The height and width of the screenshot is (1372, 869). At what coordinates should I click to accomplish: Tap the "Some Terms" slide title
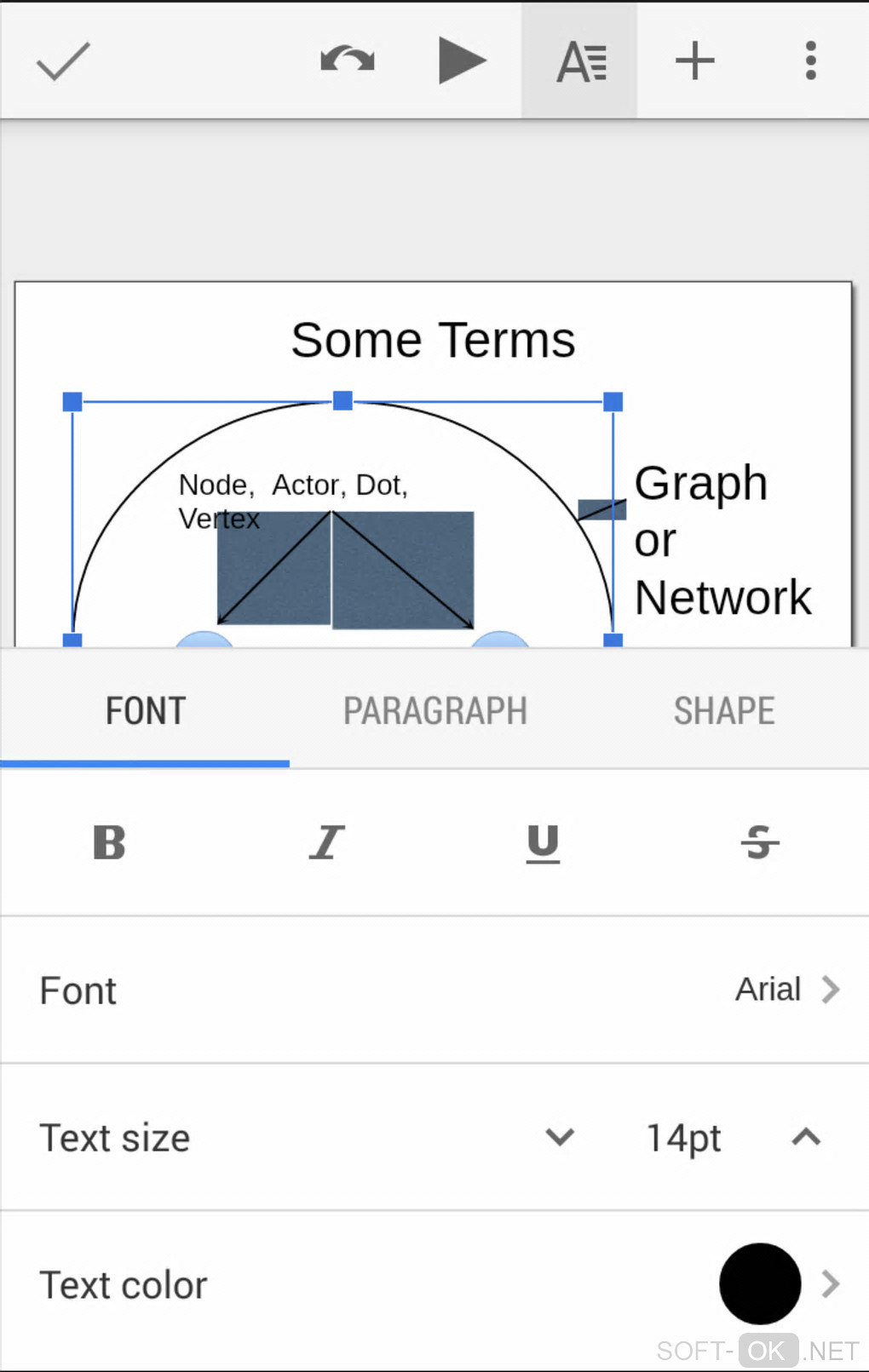433,340
